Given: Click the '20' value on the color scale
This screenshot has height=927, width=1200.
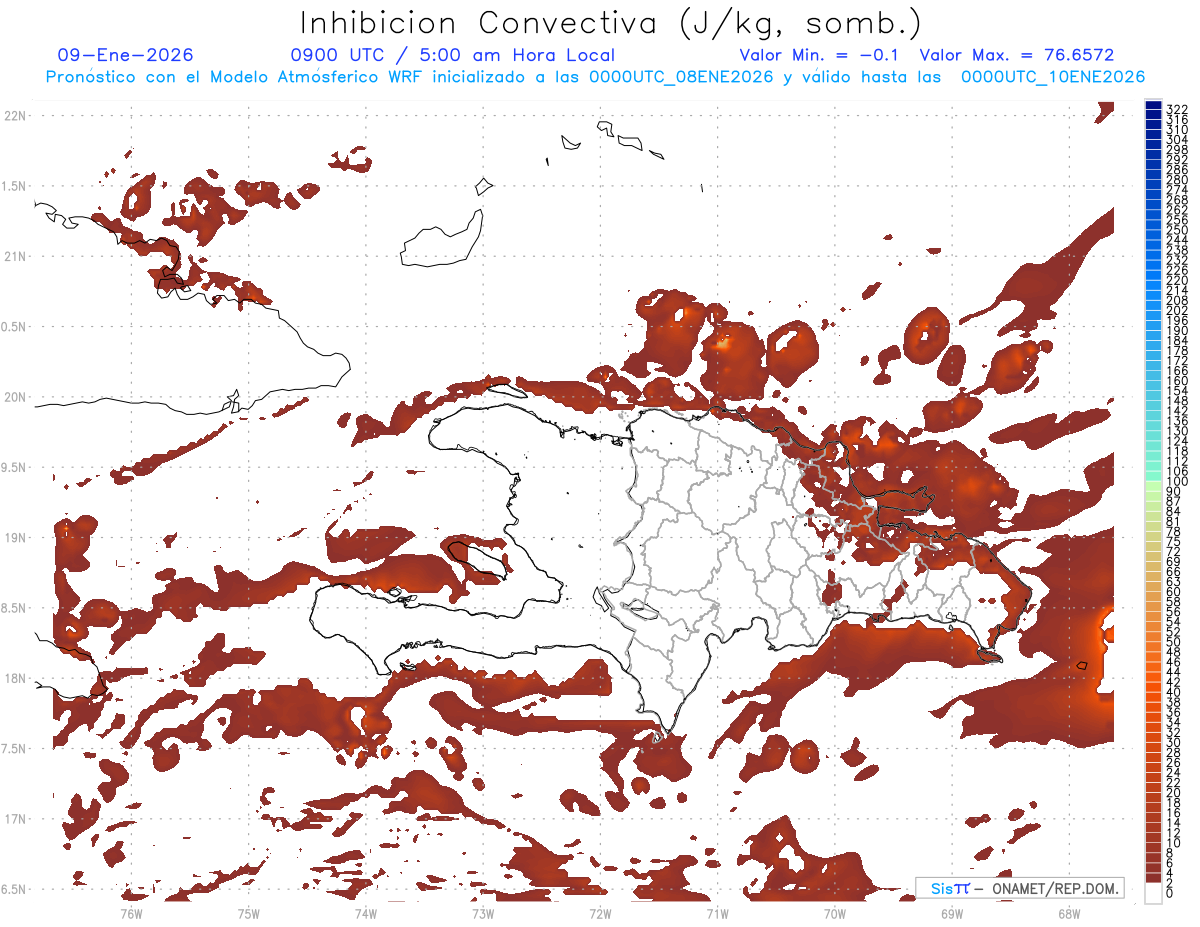Looking at the screenshot, I should tap(1174, 792).
